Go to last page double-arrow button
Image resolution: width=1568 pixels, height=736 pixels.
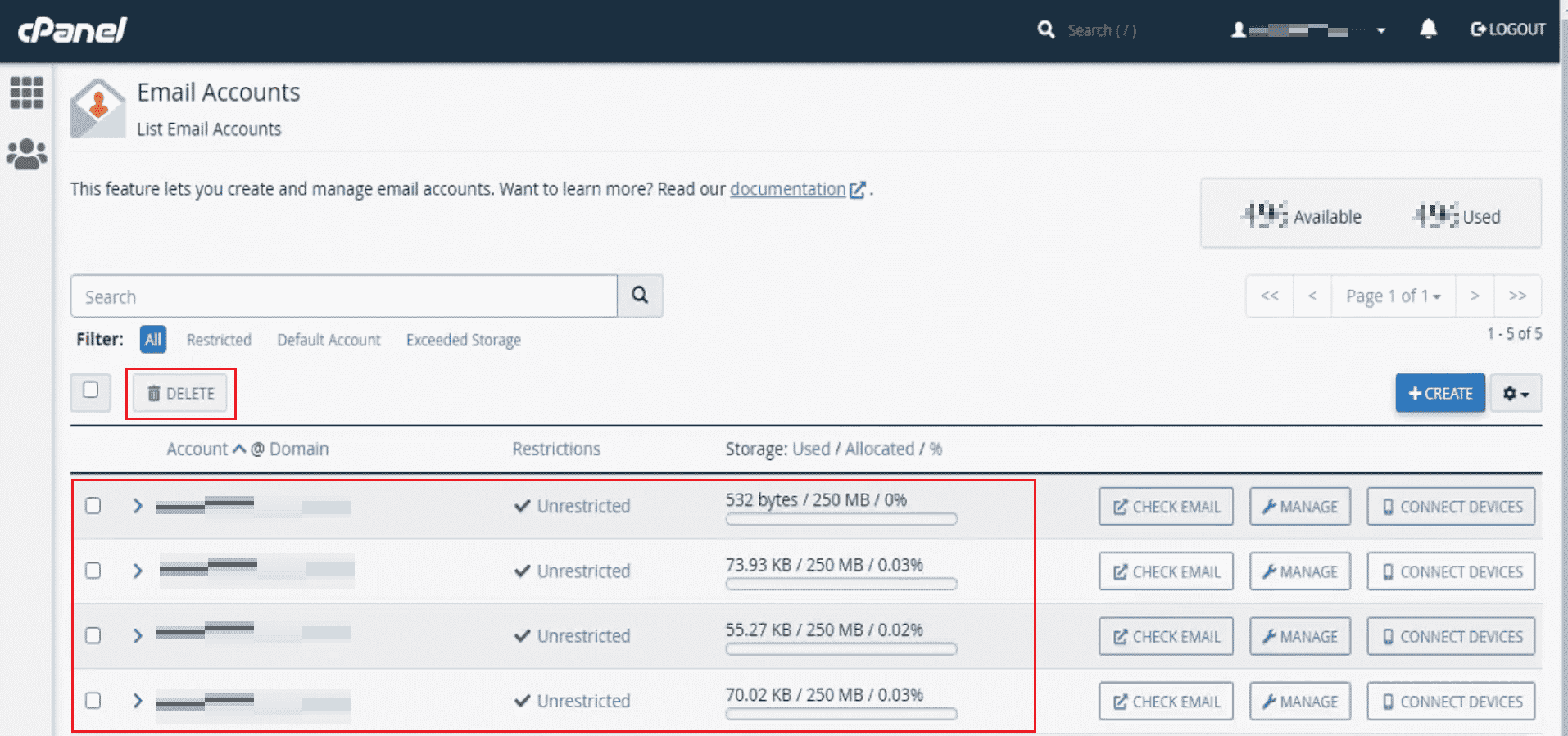click(1517, 296)
